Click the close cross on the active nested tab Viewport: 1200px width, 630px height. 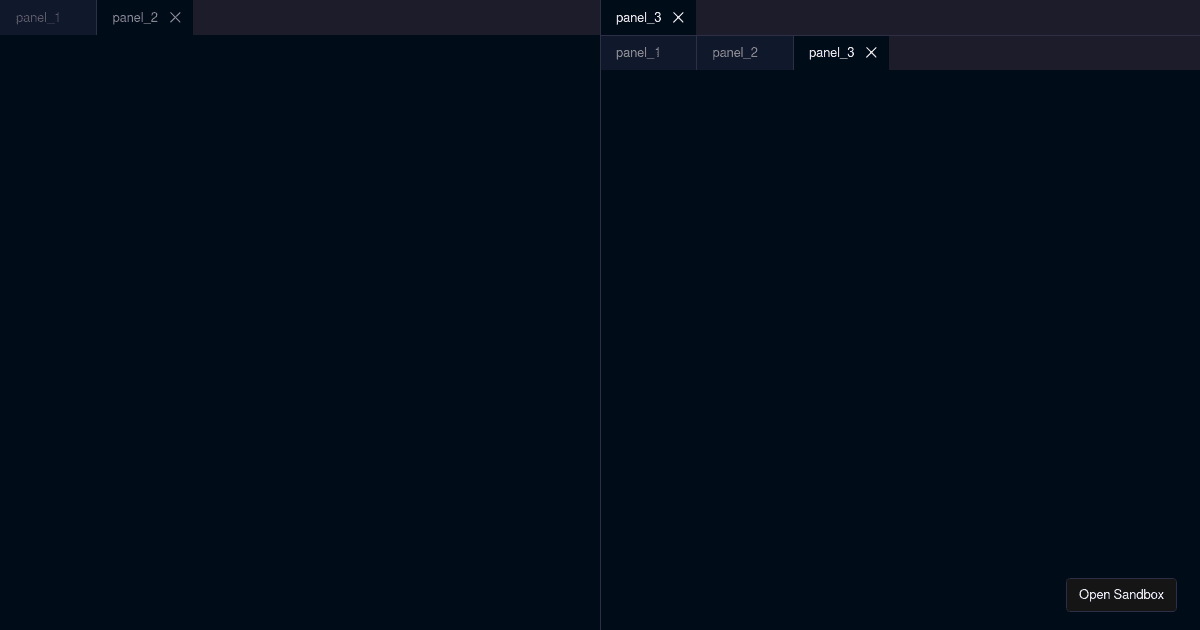coord(870,53)
